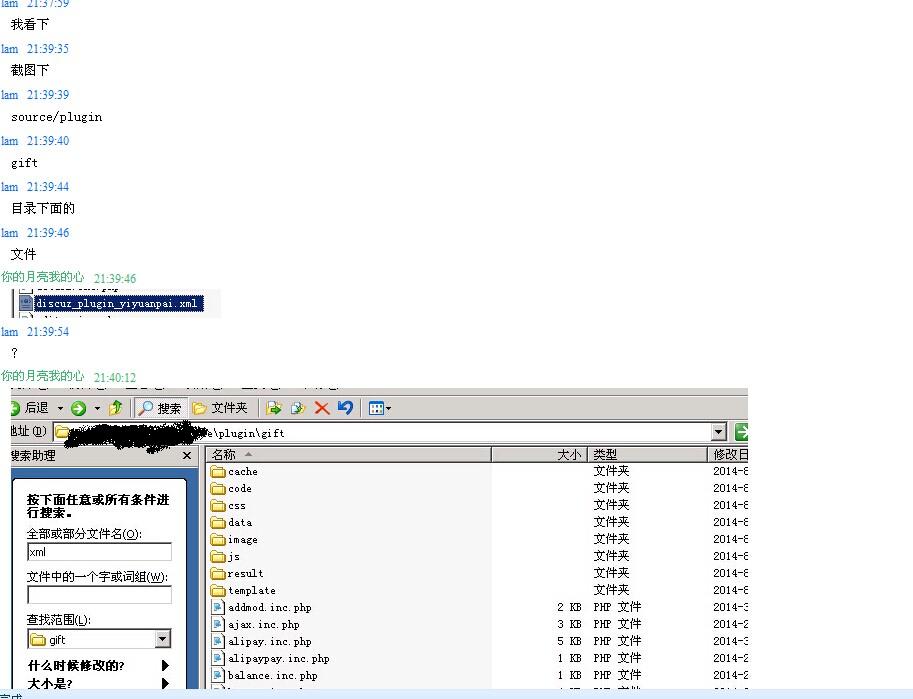Click the PHP 文件 type of ajax.inc.php
The image size is (913, 699).
[x=617, y=624]
